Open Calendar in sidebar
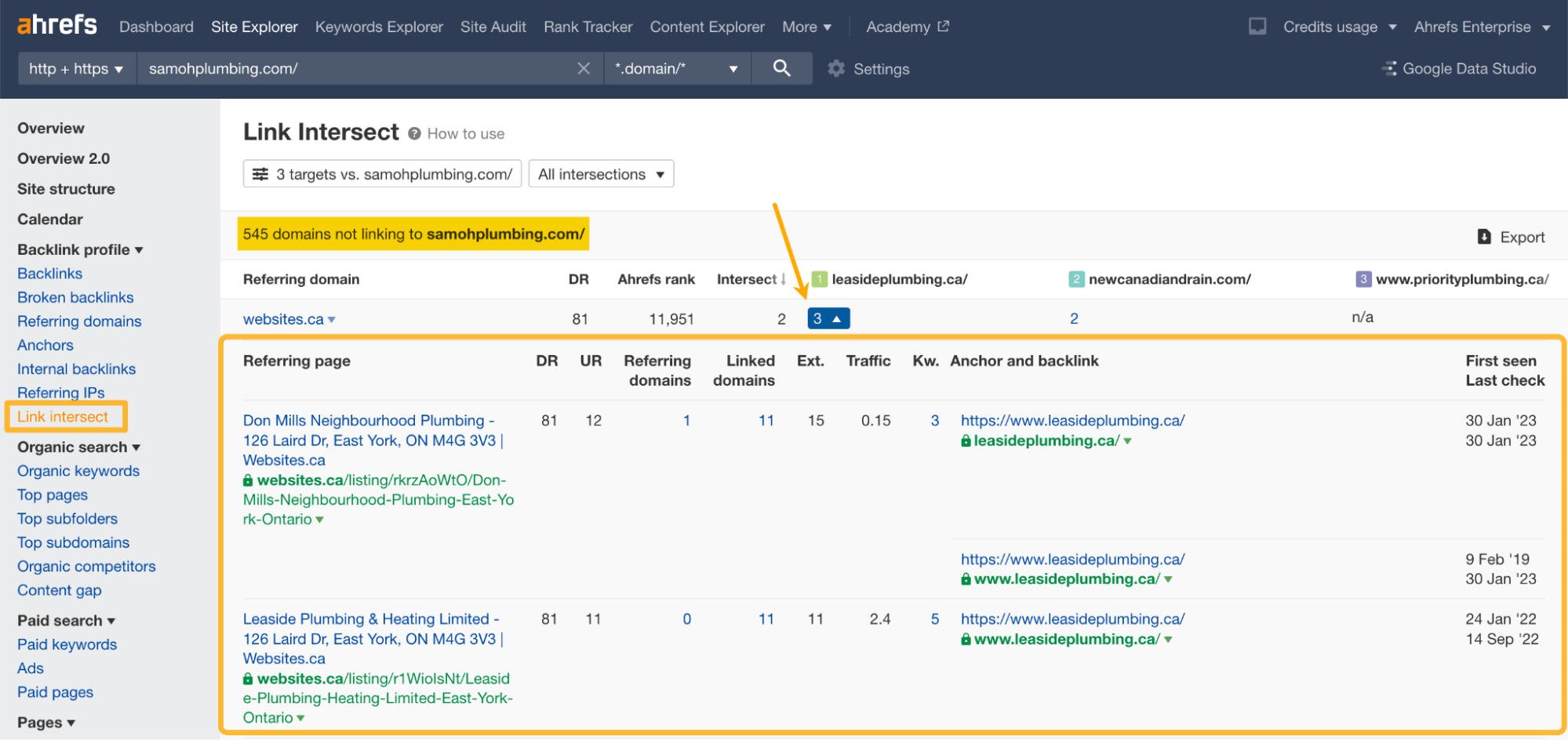This screenshot has height=740, width=1568. 50,219
